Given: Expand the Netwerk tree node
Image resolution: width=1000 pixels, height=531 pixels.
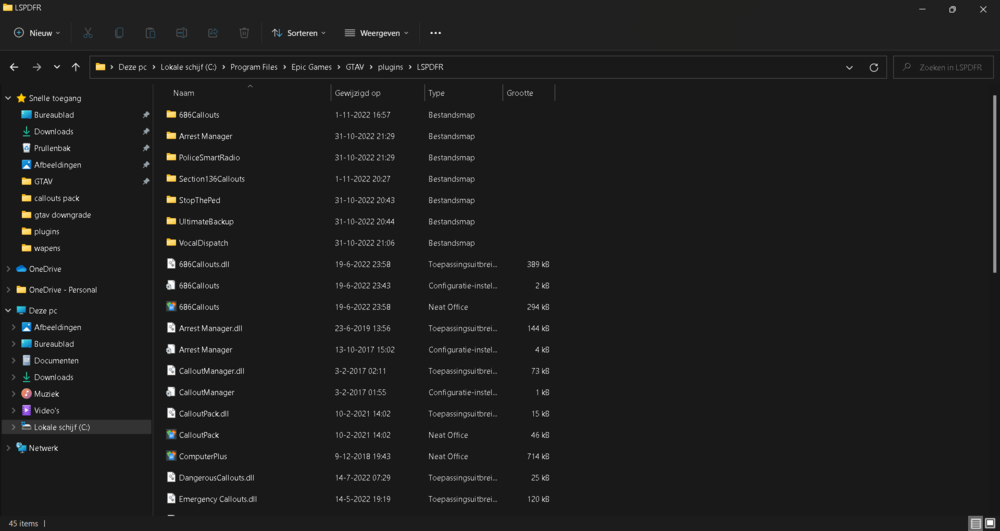Looking at the screenshot, I should click(9, 448).
